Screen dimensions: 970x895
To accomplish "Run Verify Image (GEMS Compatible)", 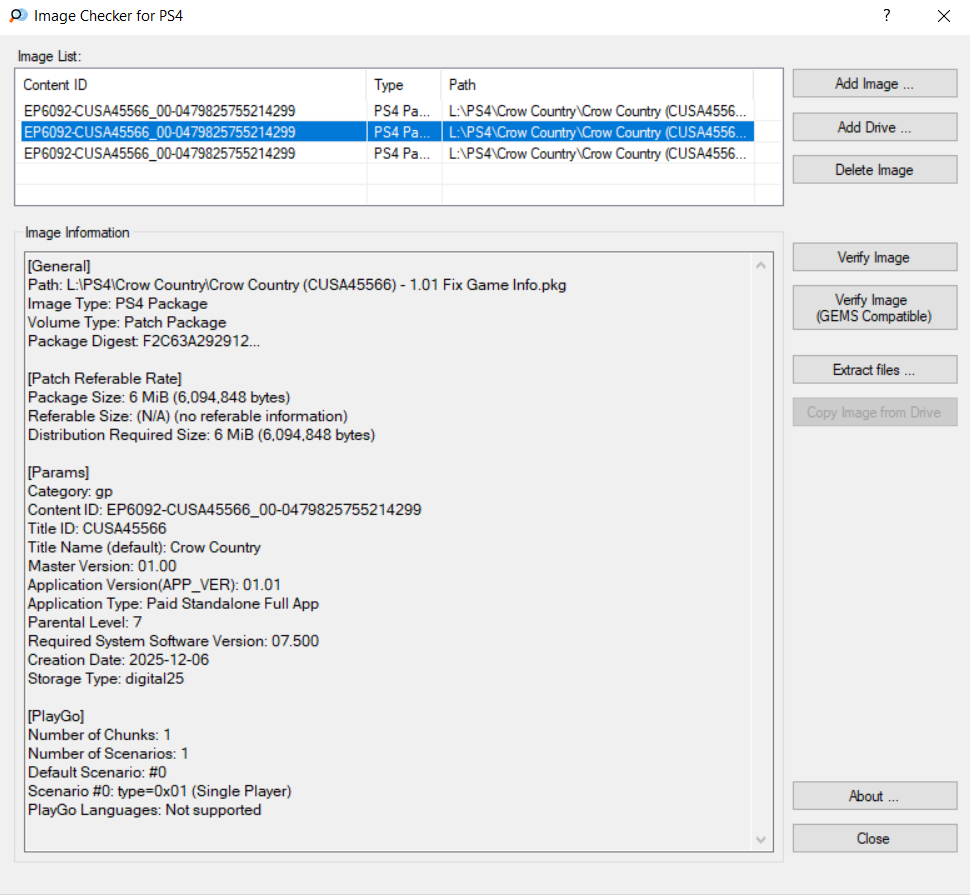I will click(874, 308).
